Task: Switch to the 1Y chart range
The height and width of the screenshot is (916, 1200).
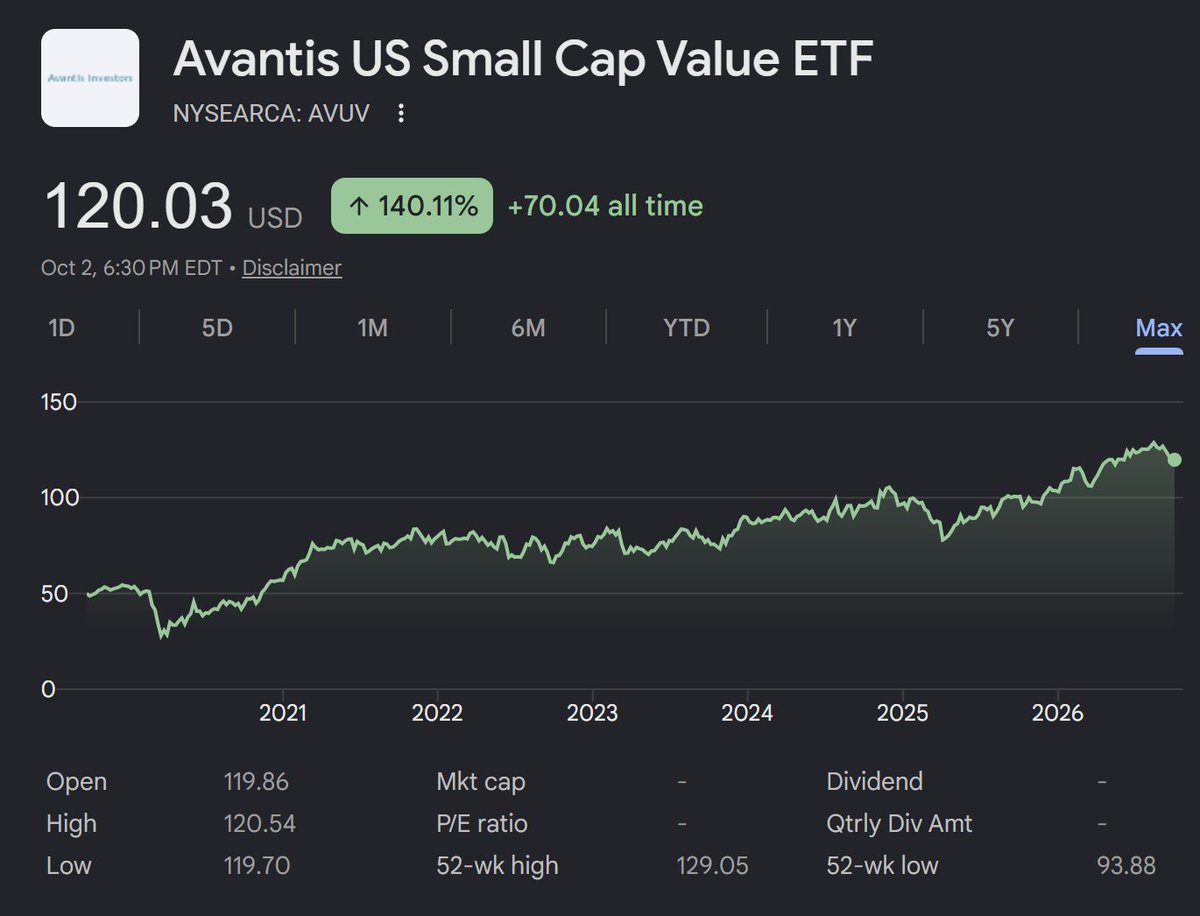Action: coord(844,328)
